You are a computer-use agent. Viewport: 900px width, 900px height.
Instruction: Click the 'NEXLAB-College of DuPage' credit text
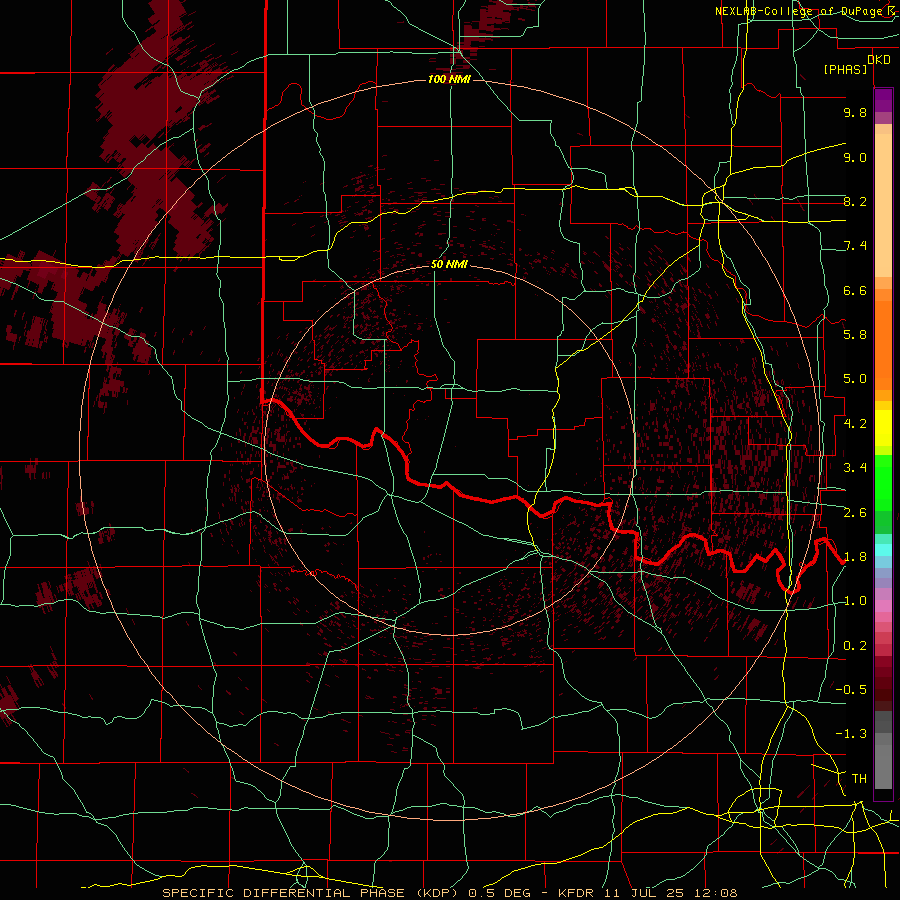tap(800, 11)
